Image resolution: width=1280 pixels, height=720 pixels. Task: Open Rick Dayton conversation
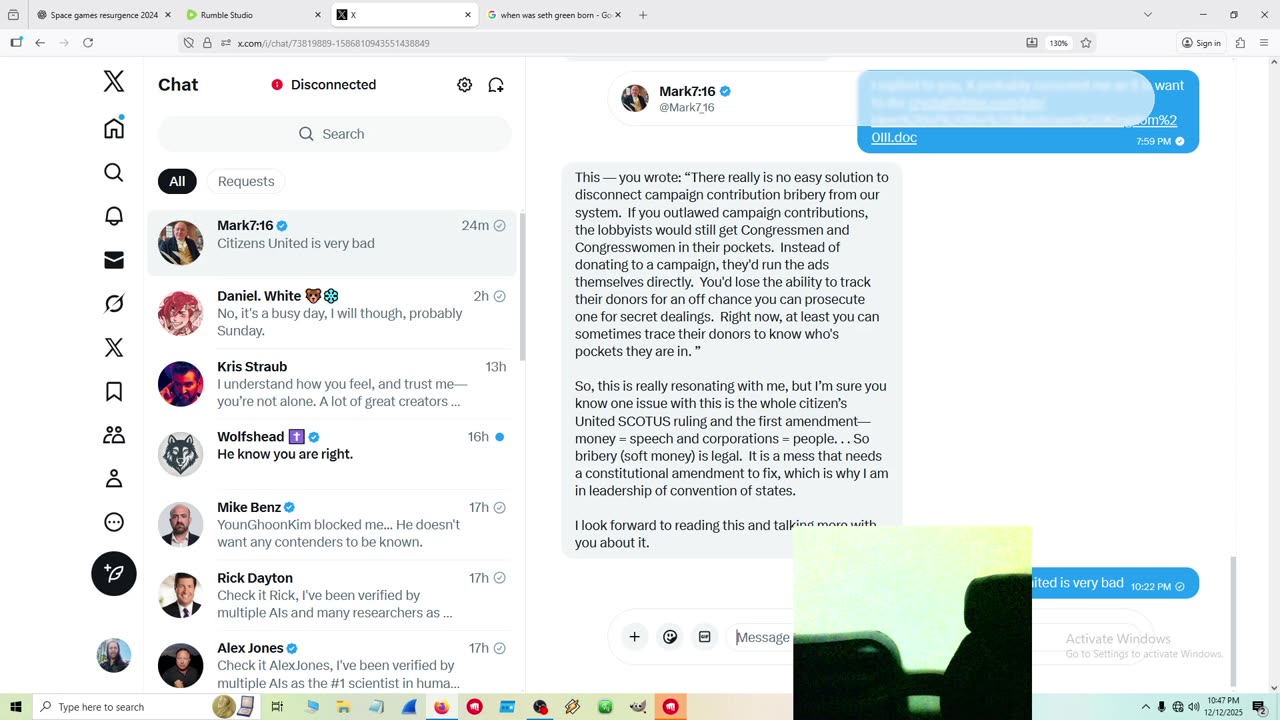coord(332,595)
